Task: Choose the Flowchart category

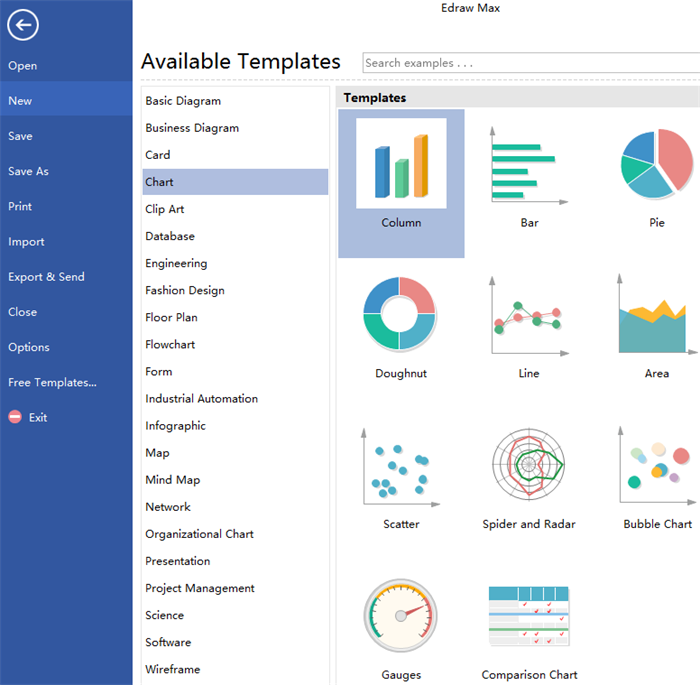Action: [235, 345]
